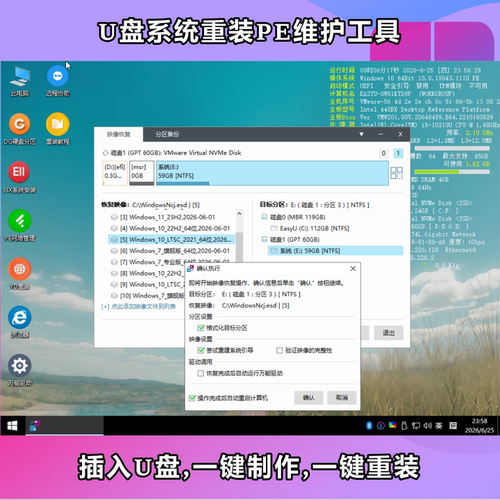This screenshot has height=500, width=500.
Task: Toggle 操作完成后自动重启计算机 checkbox
Action: (x=192, y=398)
